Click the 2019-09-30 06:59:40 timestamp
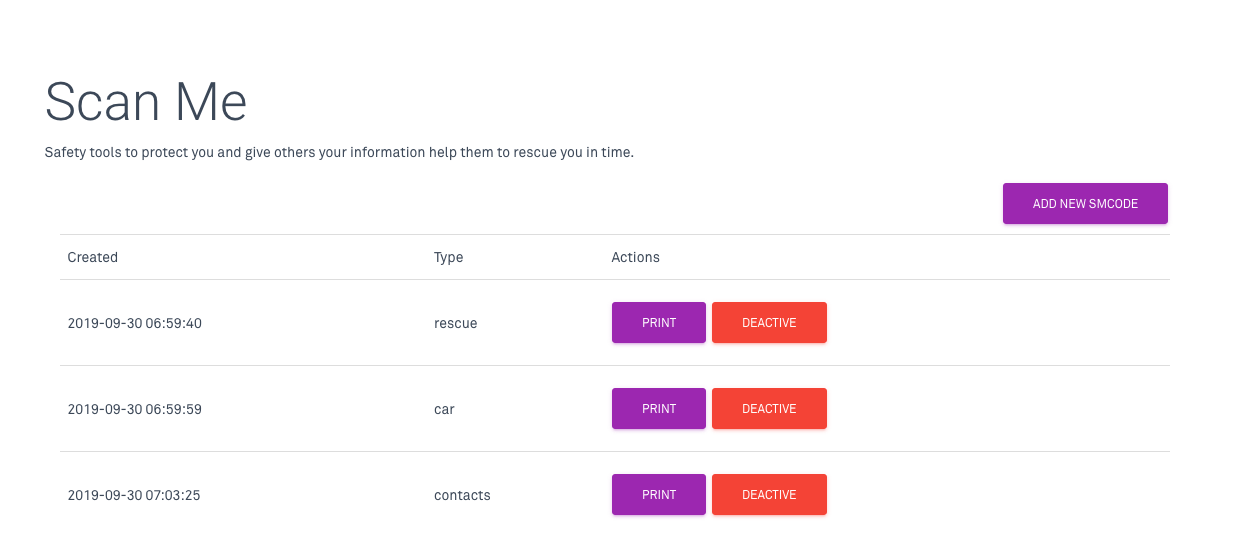Viewport: 1235px width, 536px height. (135, 323)
